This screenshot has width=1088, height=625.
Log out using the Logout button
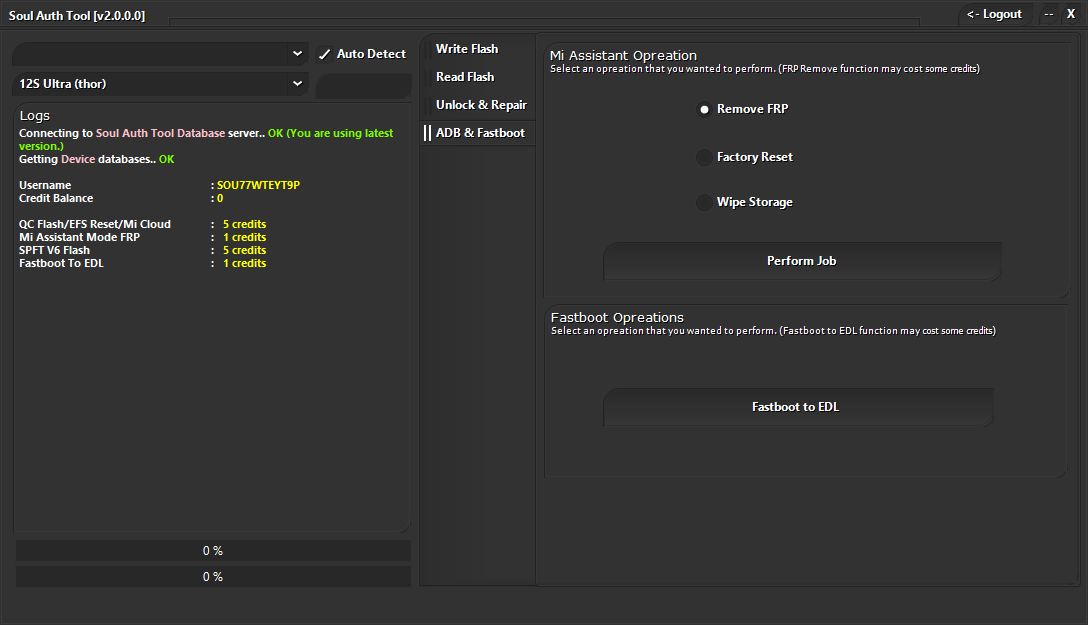point(994,14)
